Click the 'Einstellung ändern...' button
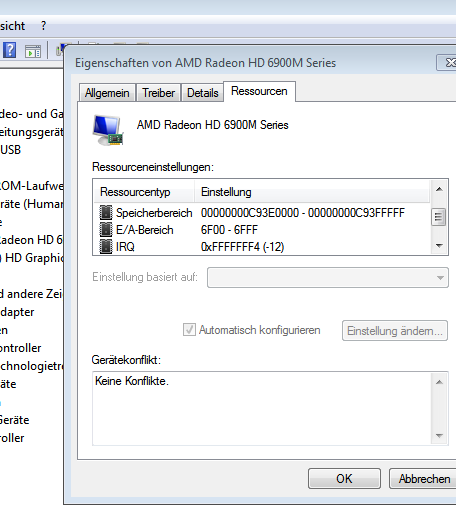This screenshot has width=456, height=509. pyautogui.click(x=395, y=331)
